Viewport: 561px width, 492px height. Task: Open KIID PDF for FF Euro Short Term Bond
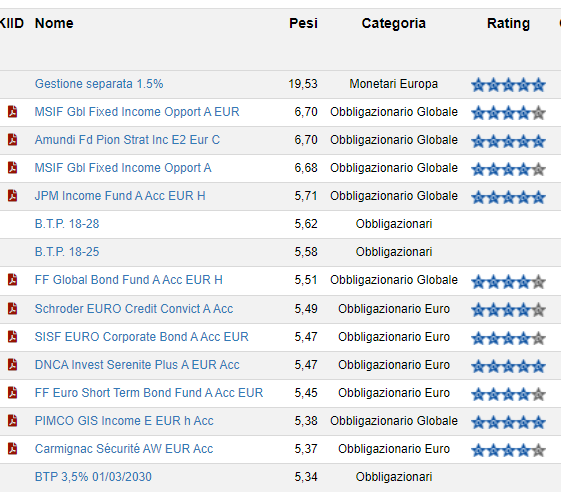click(x=13, y=393)
